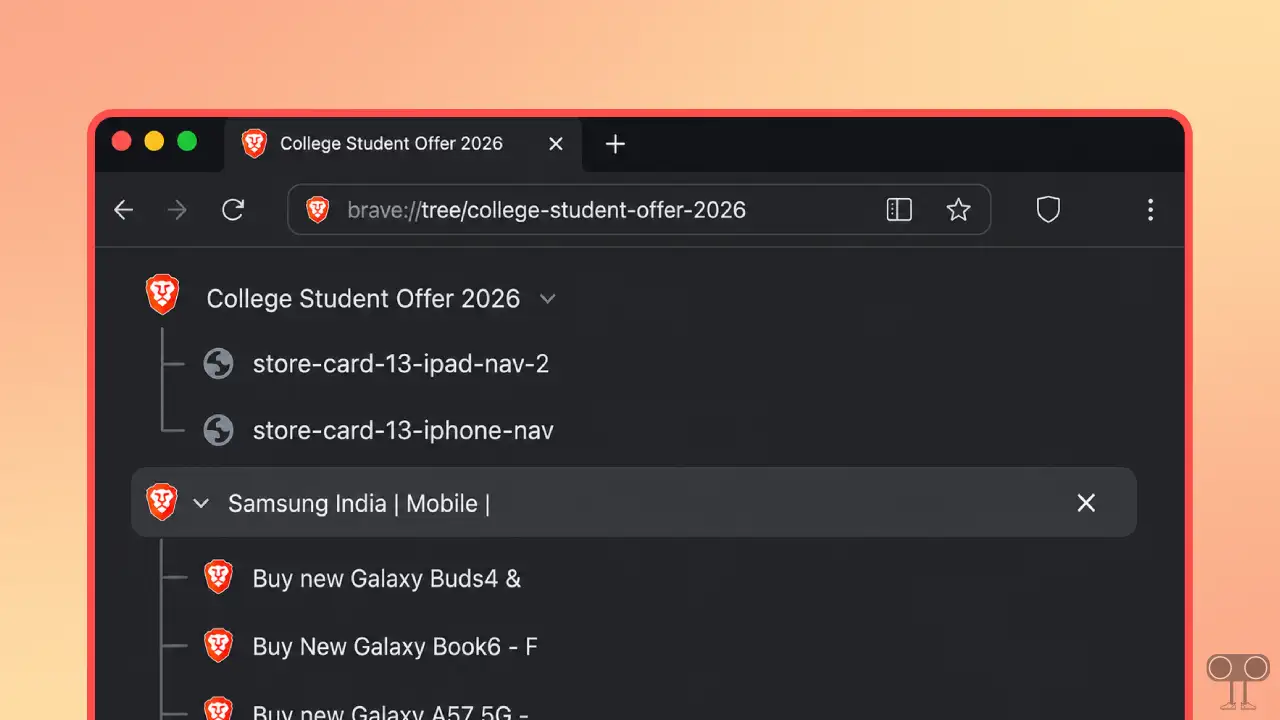Click Brave icon on Samsung India row
The image size is (1280, 720).
coord(161,501)
